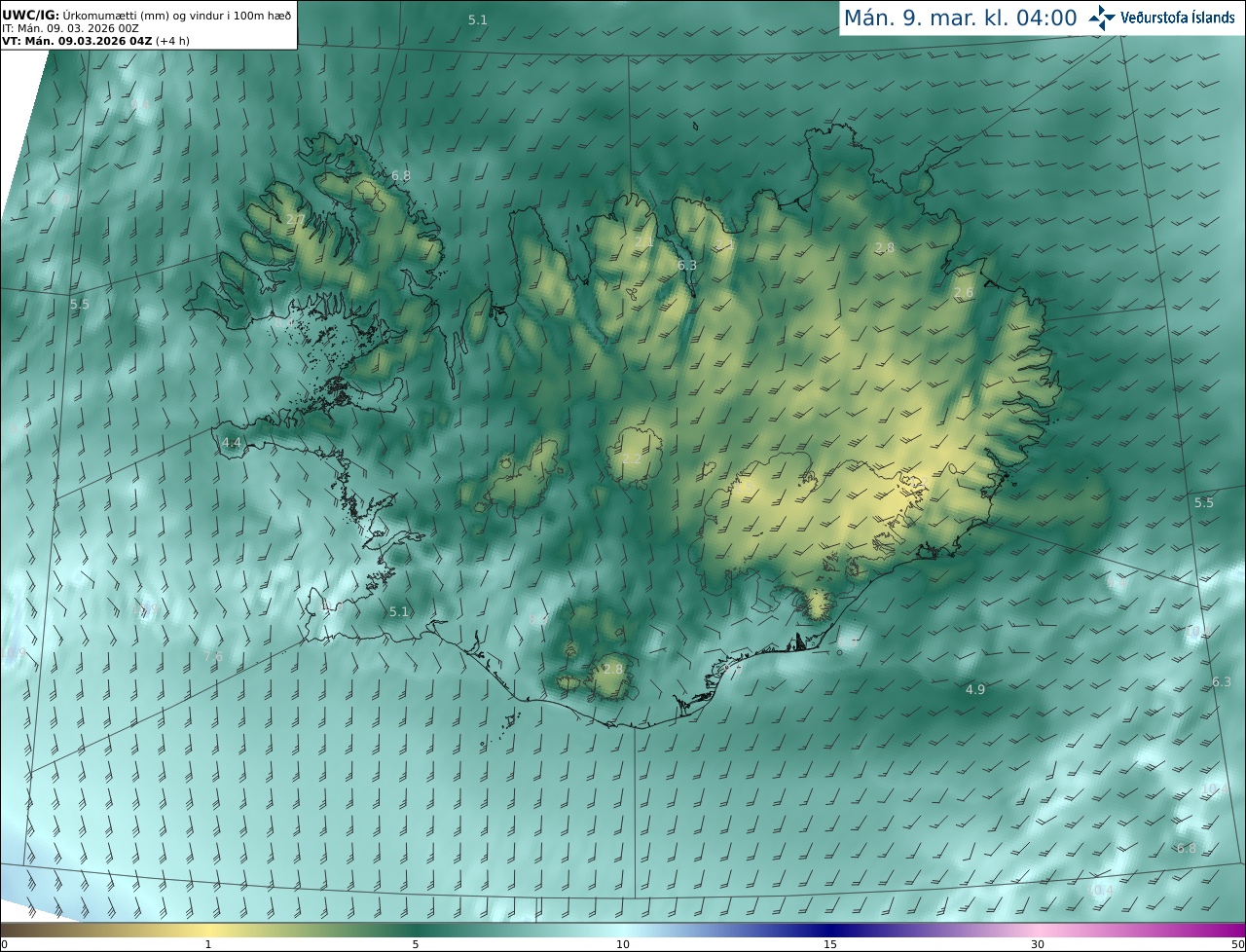Click the title 'UWC/IG: Úrkomumætti (mm) og vindur'
This screenshot has height=952, width=1246.
click(146, 15)
